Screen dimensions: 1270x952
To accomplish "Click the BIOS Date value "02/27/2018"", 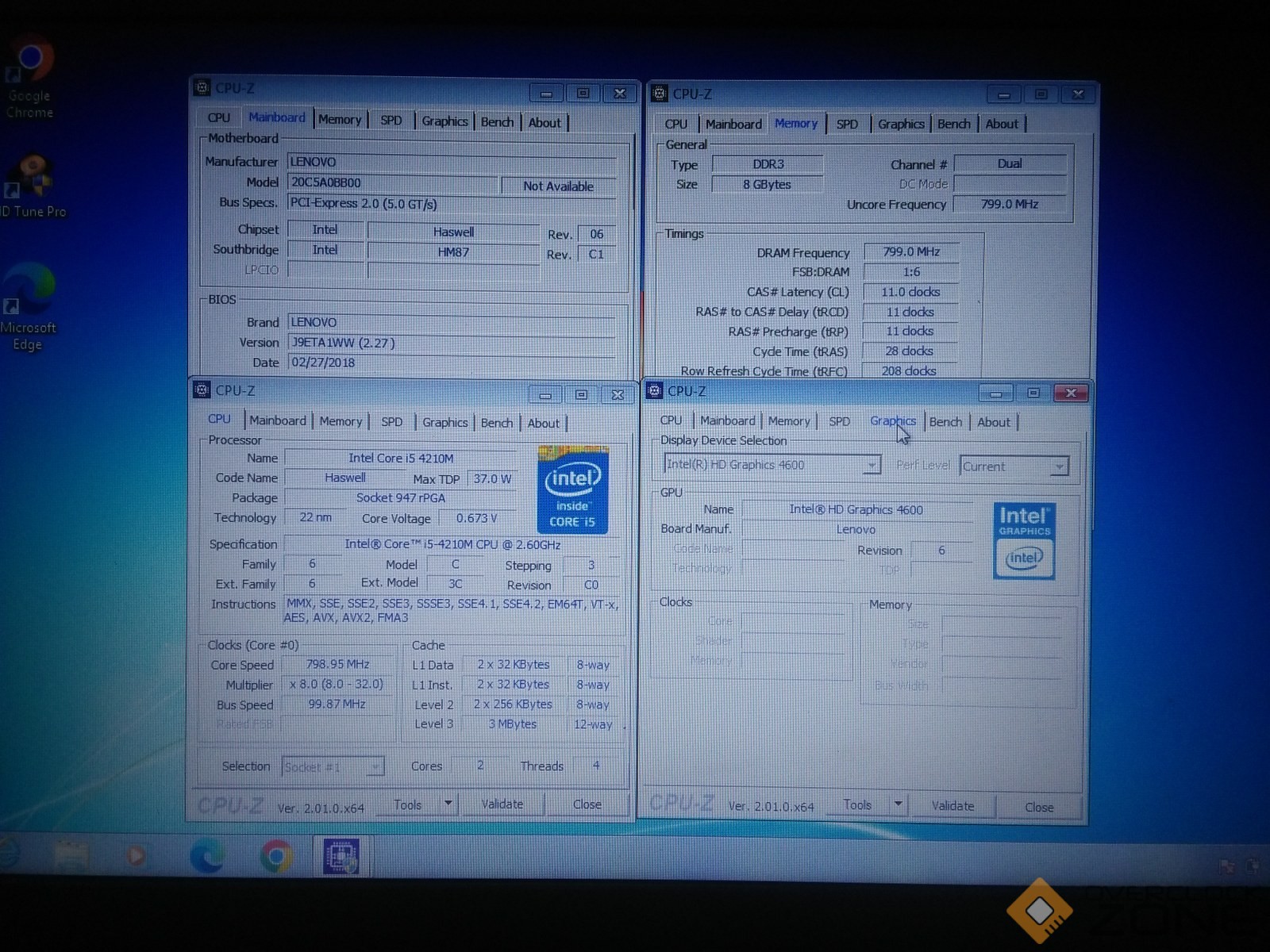I will 451,363.
